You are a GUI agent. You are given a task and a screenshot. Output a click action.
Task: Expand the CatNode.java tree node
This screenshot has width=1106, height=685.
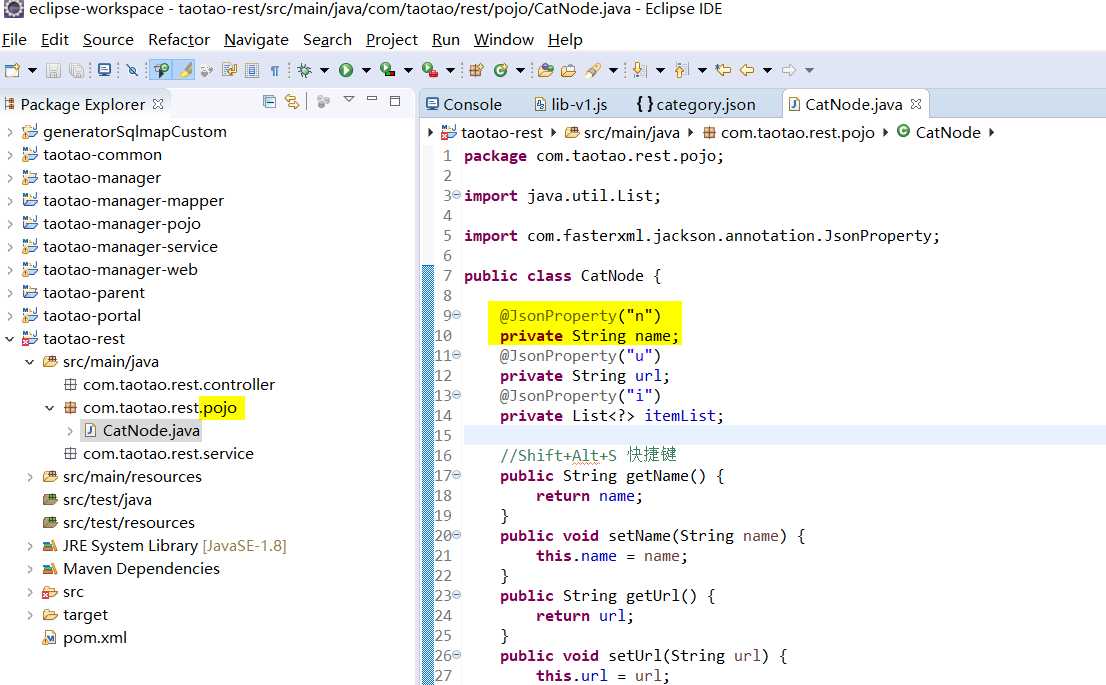coord(70,430)
